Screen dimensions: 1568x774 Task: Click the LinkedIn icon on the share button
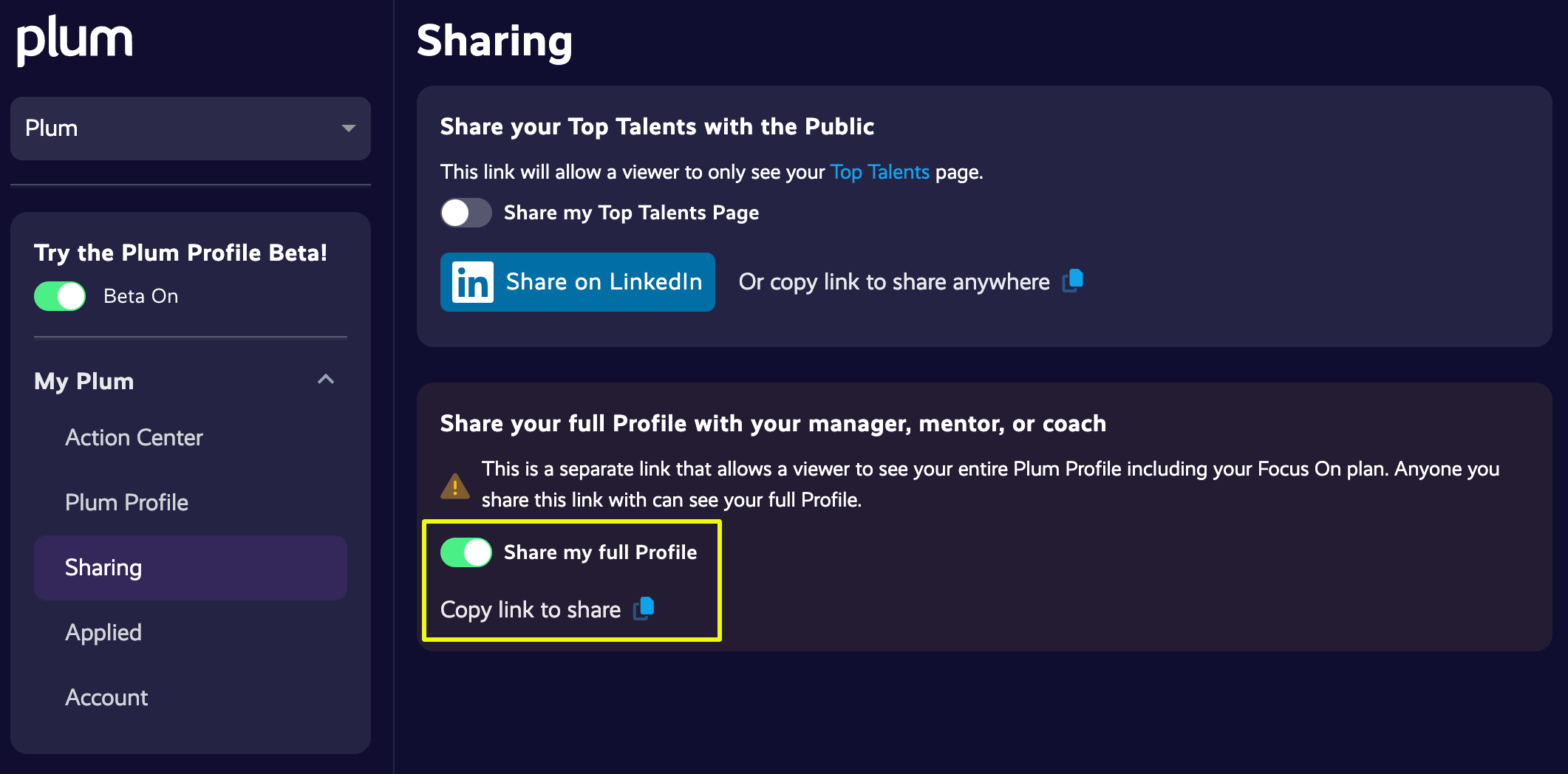472,281
